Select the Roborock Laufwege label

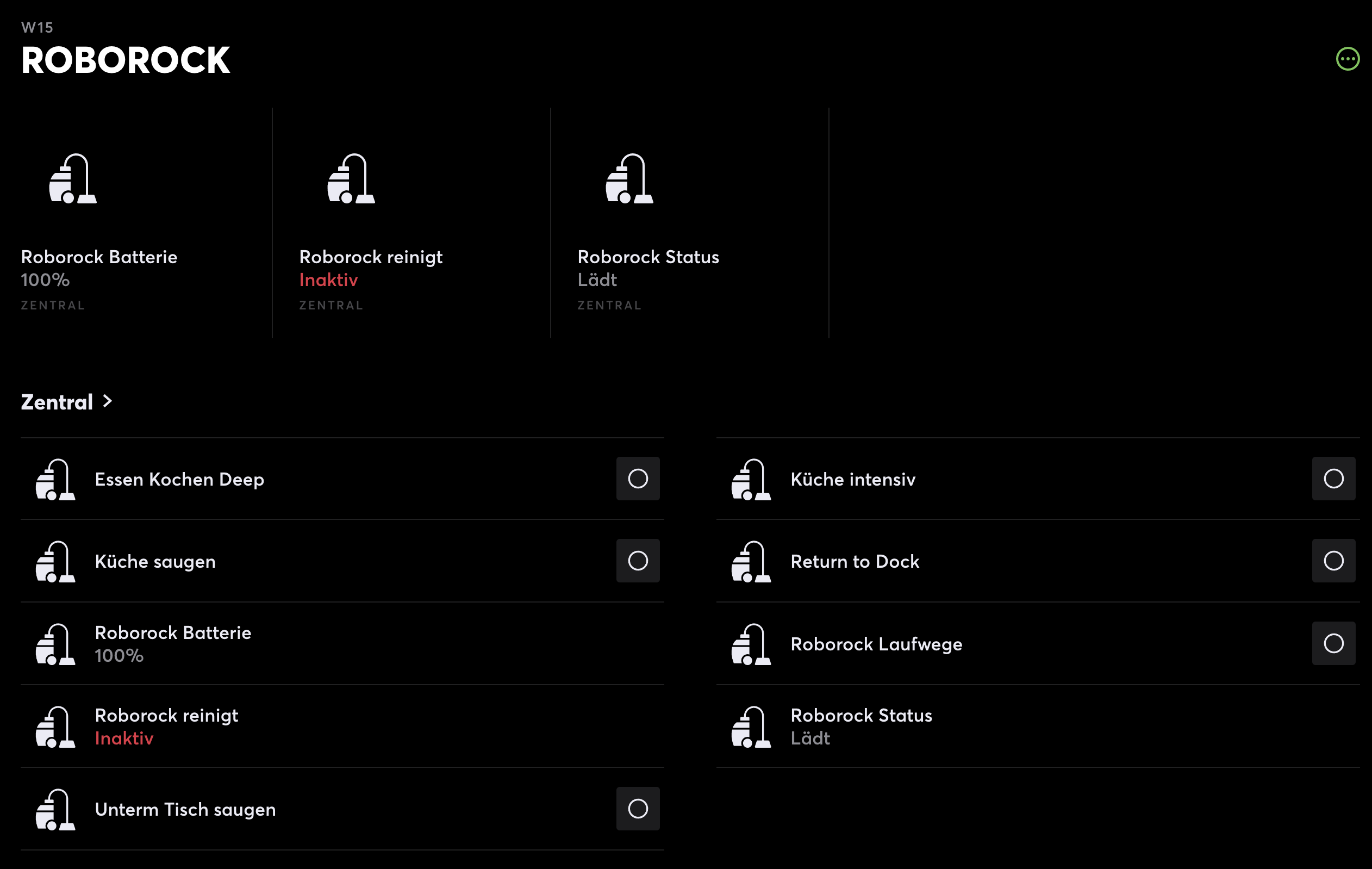pyautogui.click(x=876, y=644)
